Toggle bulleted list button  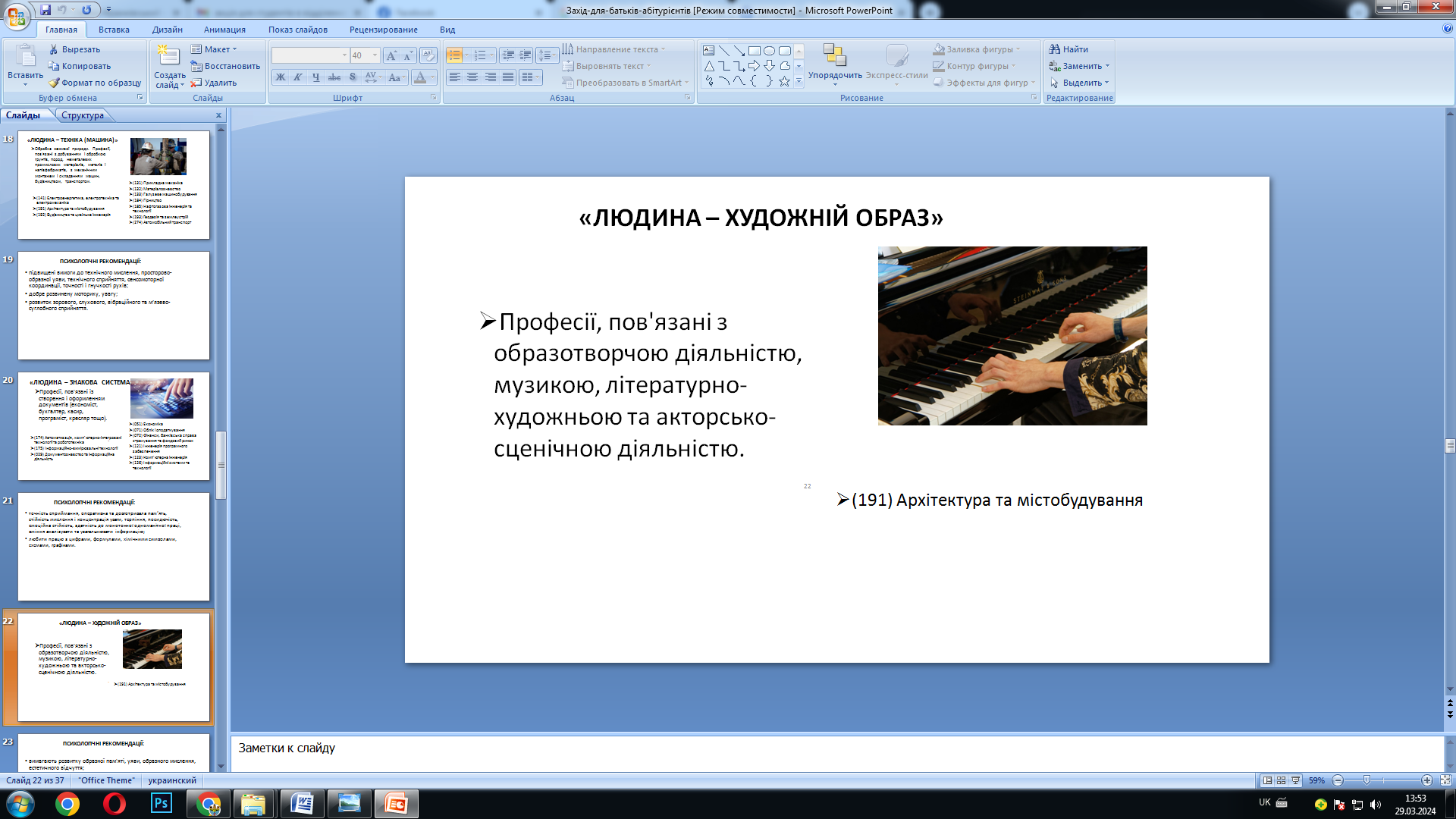(x=454, y=55)
